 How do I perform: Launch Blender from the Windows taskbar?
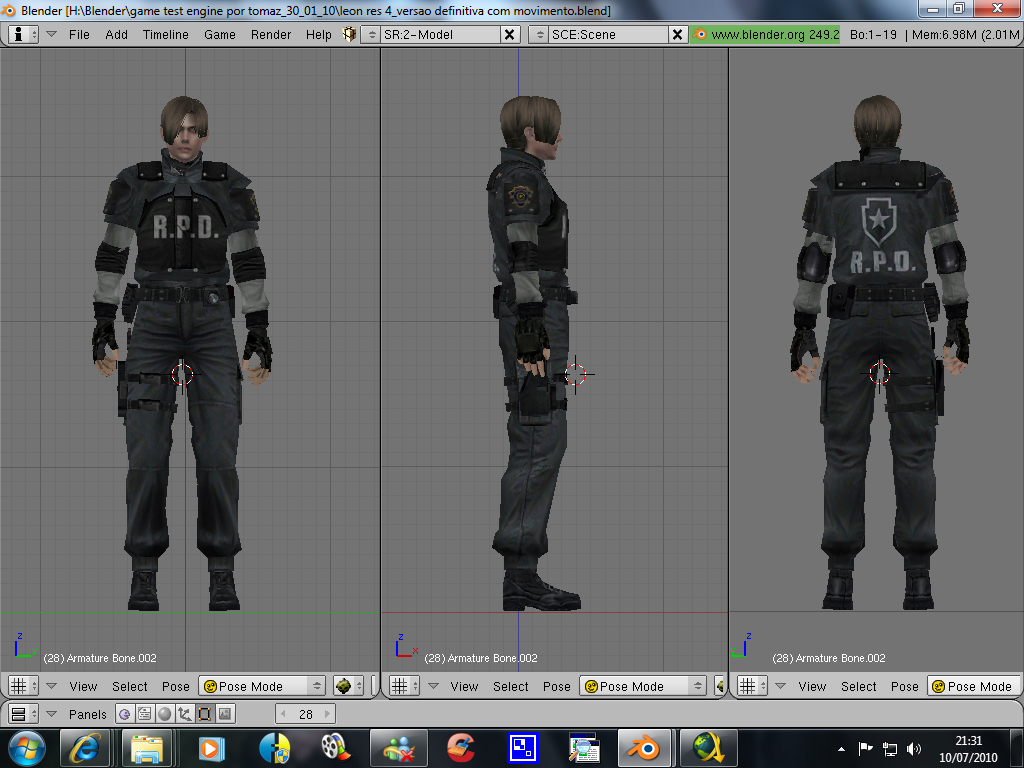tap(645, 747)
